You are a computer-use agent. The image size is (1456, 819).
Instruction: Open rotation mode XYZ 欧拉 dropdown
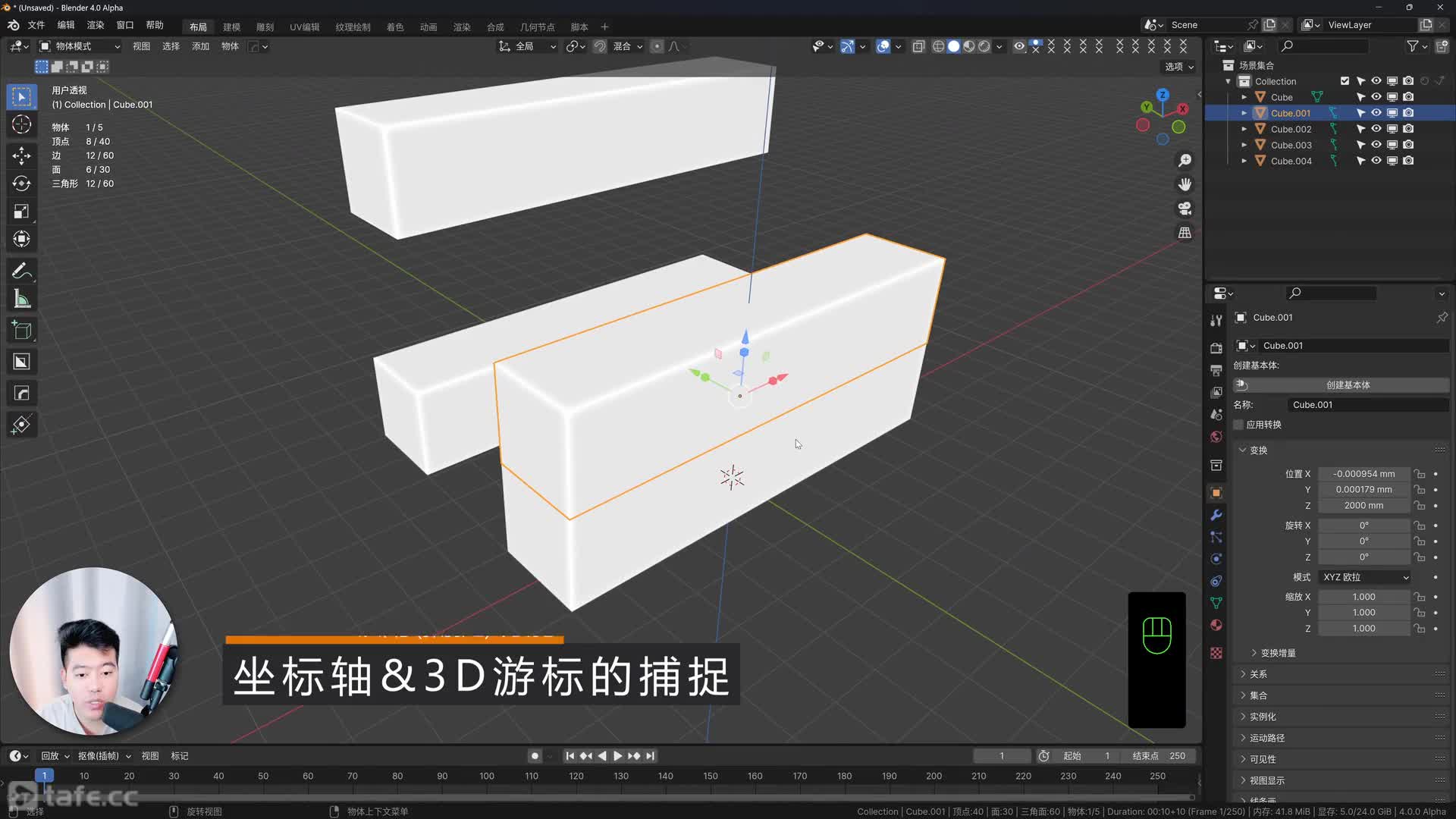pos(1365,577)
